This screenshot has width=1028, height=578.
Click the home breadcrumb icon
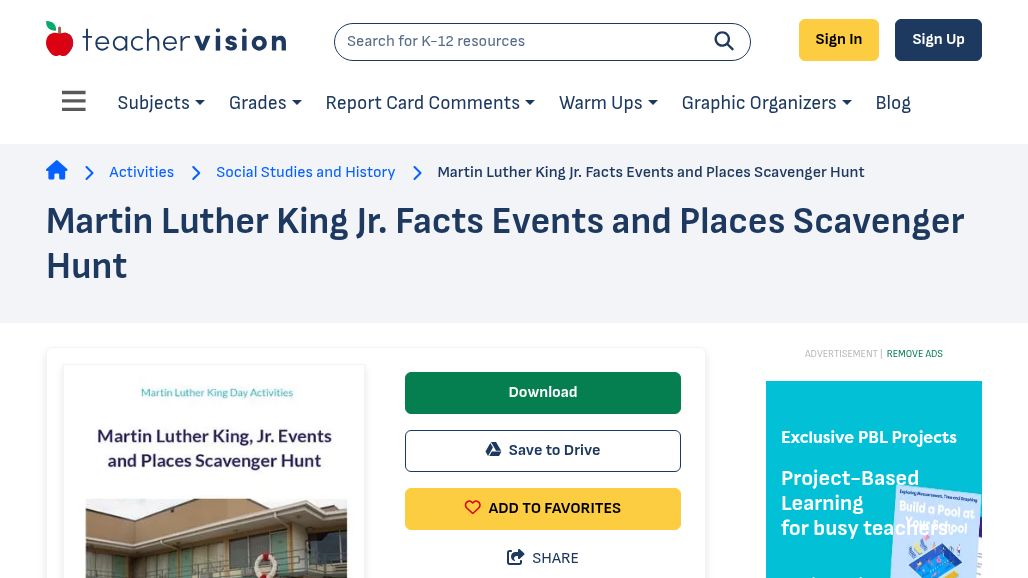[x=57, y=170]
